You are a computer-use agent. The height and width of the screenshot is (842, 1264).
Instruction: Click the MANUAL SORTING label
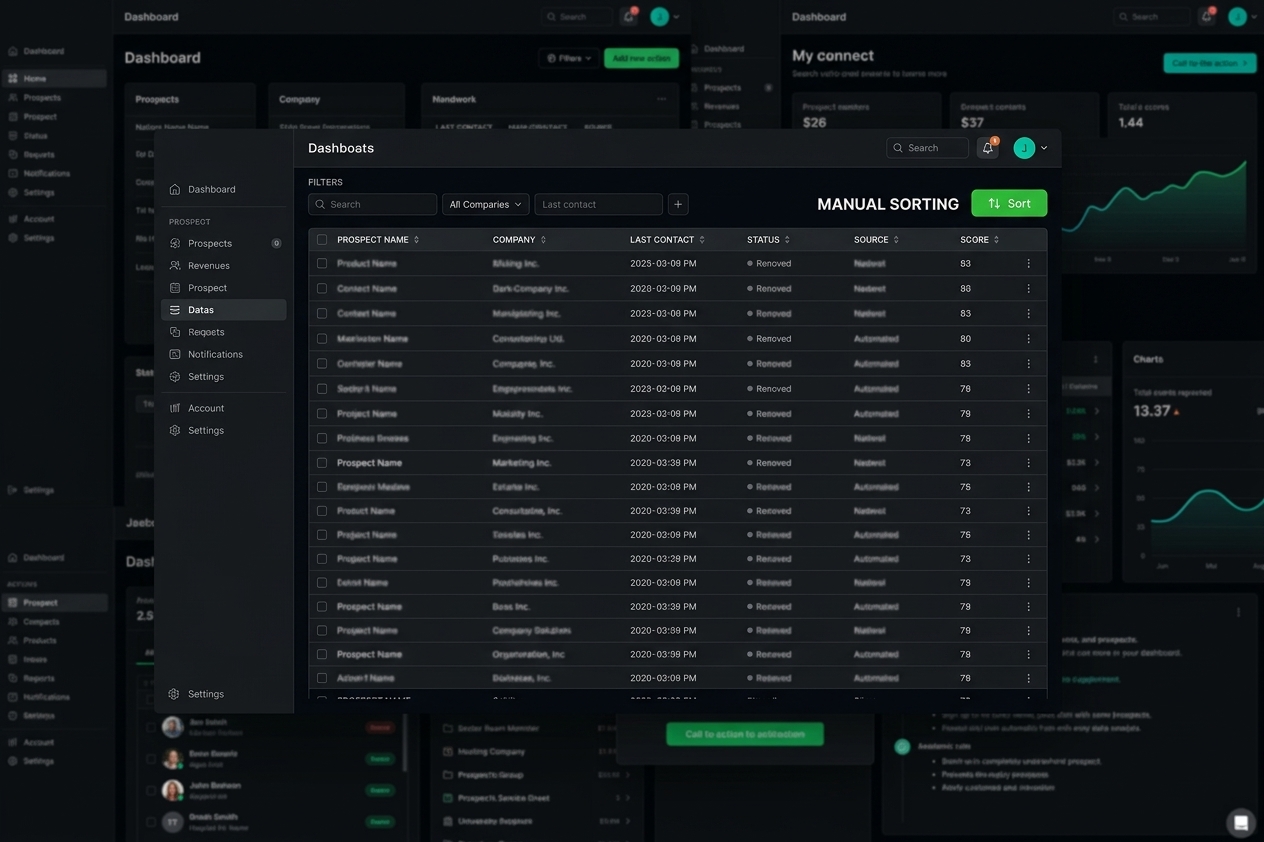[888, 204]
